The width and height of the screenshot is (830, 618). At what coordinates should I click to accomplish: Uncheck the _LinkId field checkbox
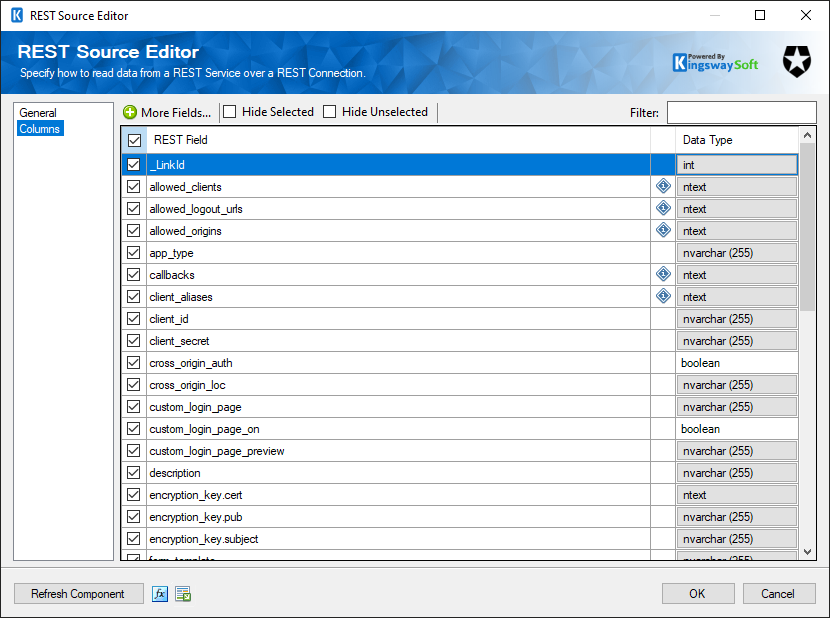click(133, 165)
